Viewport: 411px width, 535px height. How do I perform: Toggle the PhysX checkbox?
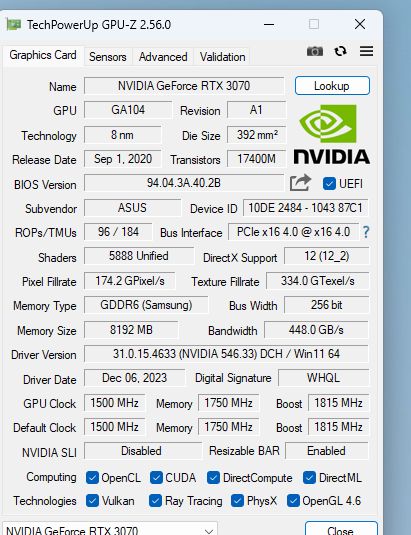pyautogui.click(x=237, y=501)
